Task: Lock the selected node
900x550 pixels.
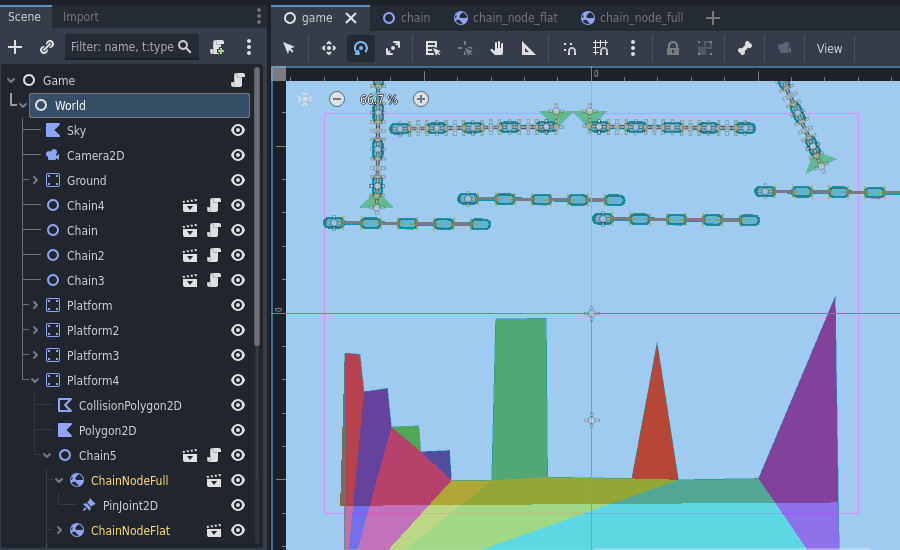Action: (673, 48)
